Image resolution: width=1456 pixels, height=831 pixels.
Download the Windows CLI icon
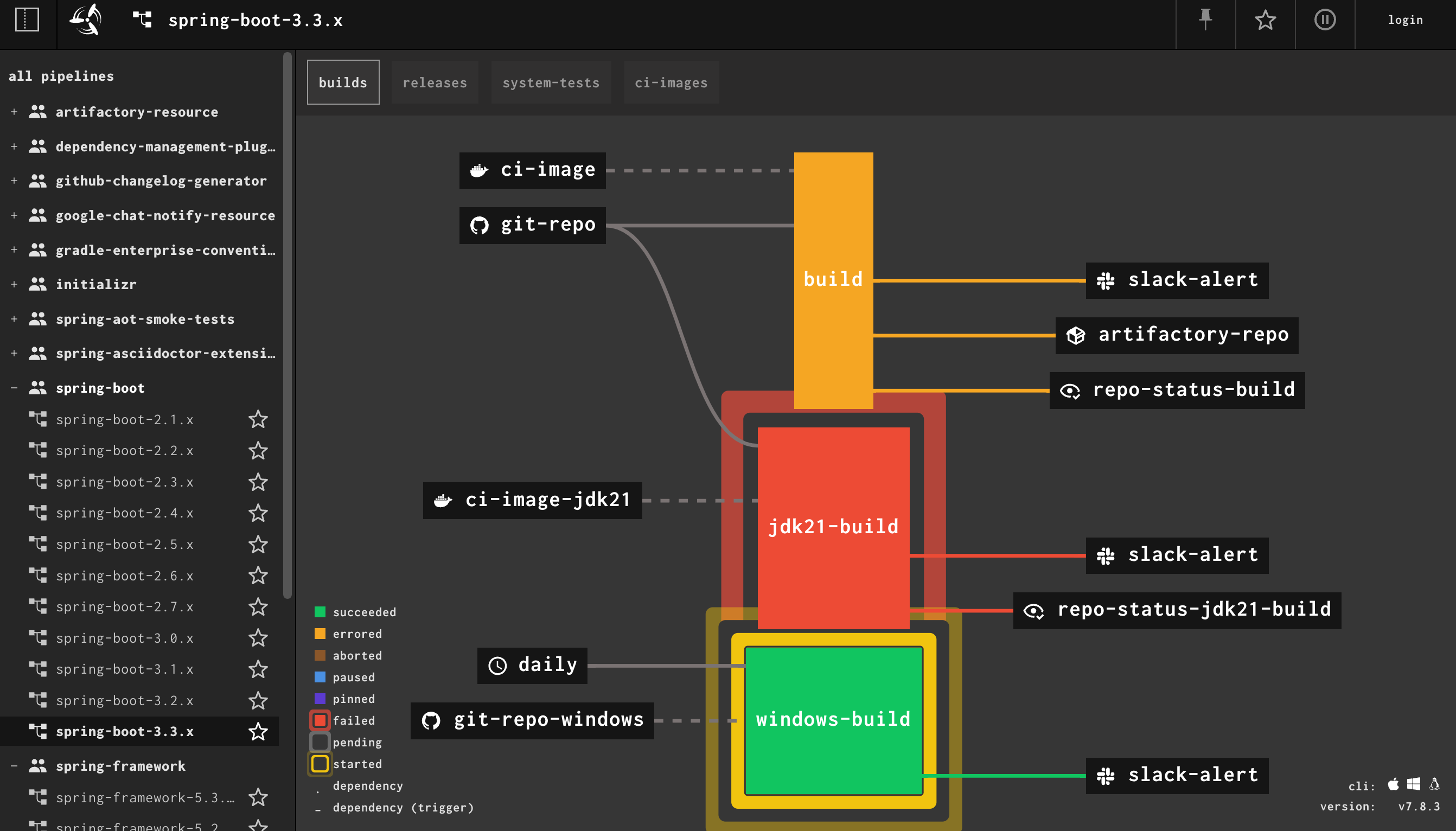coord(1413,785)
